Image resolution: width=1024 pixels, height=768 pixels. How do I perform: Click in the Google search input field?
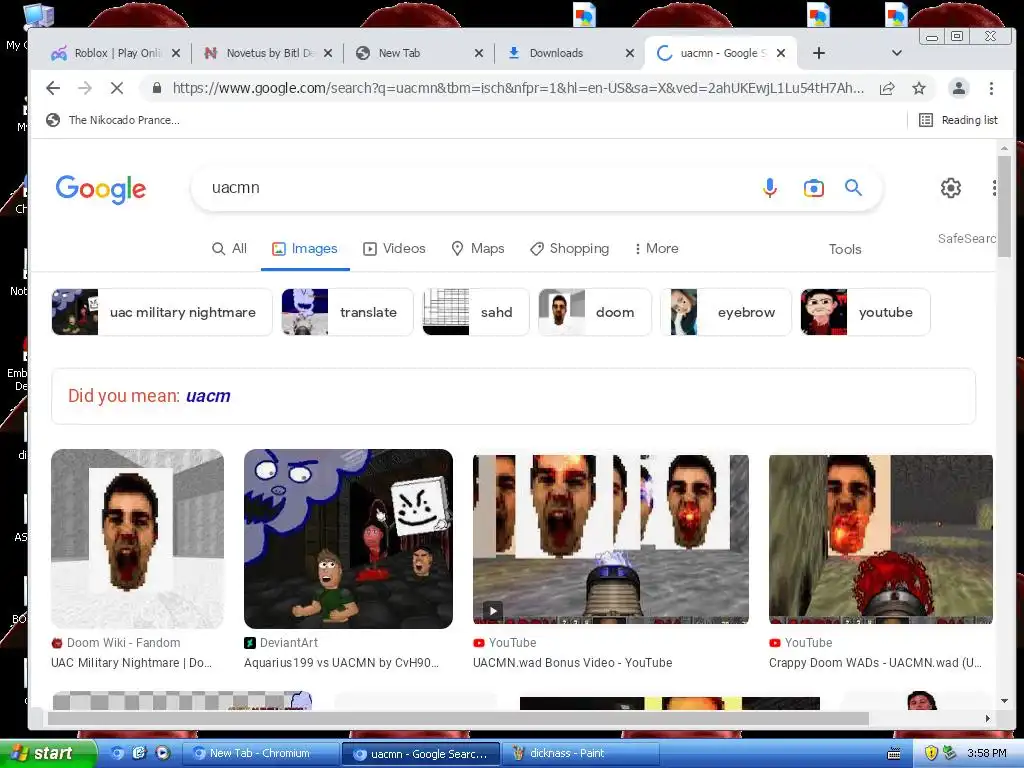pyautogui.click(x=477, y=188)
